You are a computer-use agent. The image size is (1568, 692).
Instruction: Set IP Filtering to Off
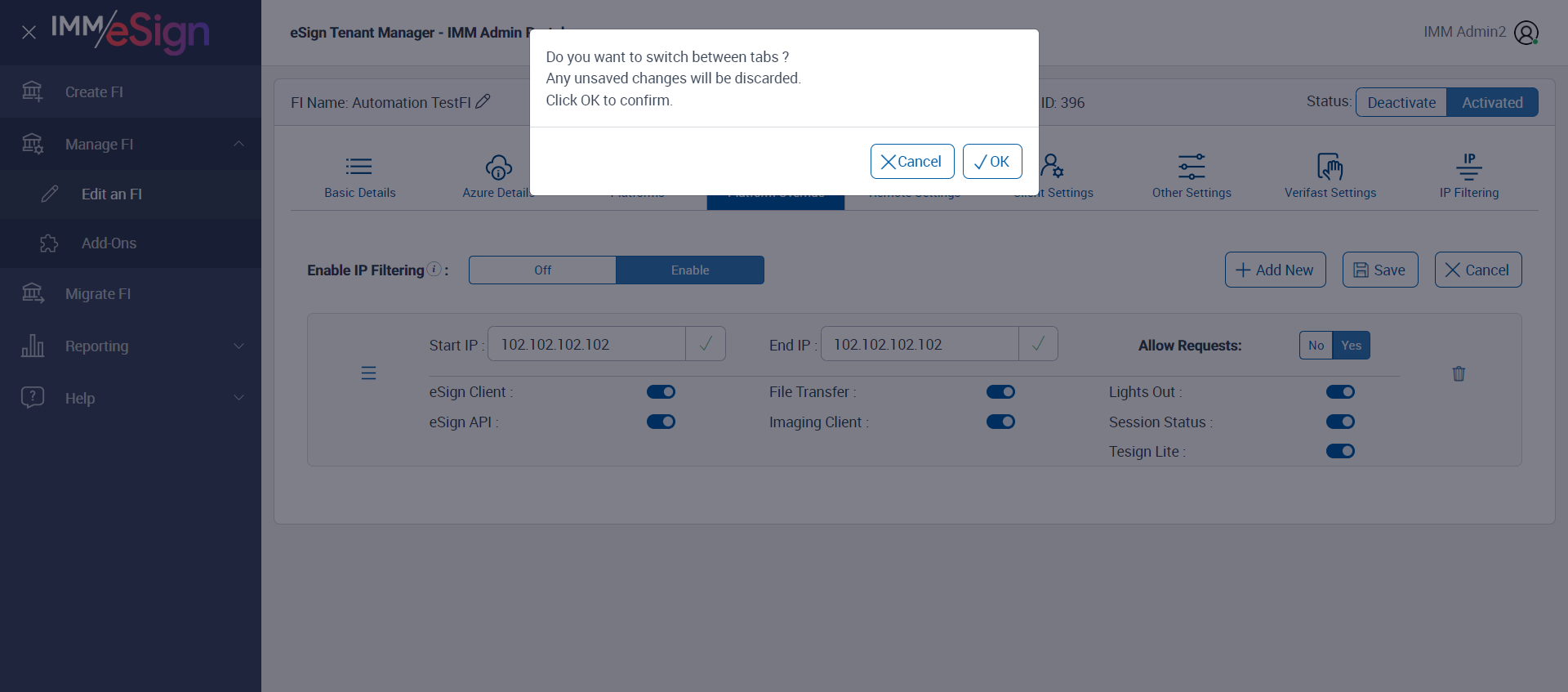(x=542, y=270)
